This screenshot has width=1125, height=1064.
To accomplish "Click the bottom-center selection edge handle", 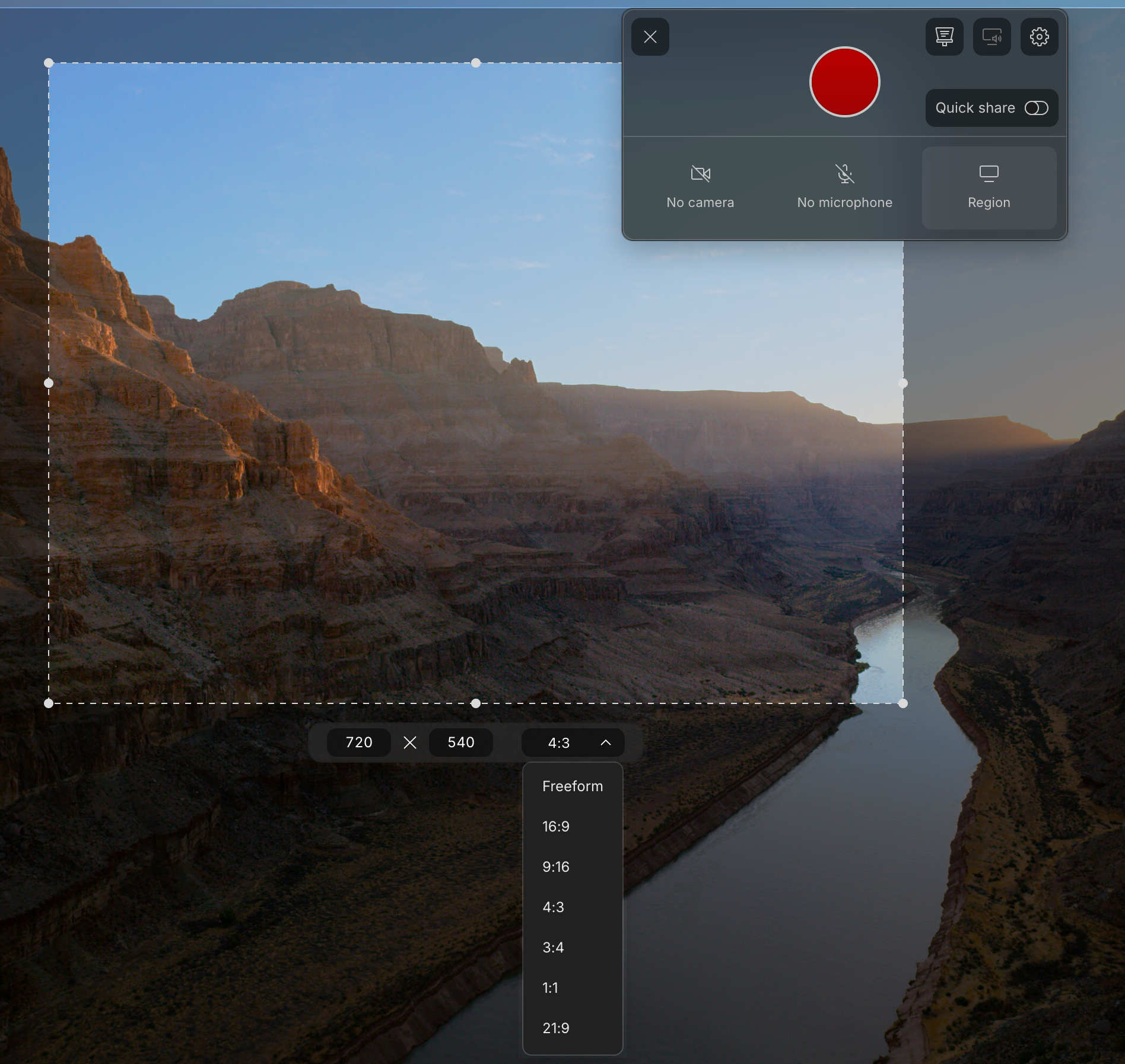I will [x=476, y=703].
